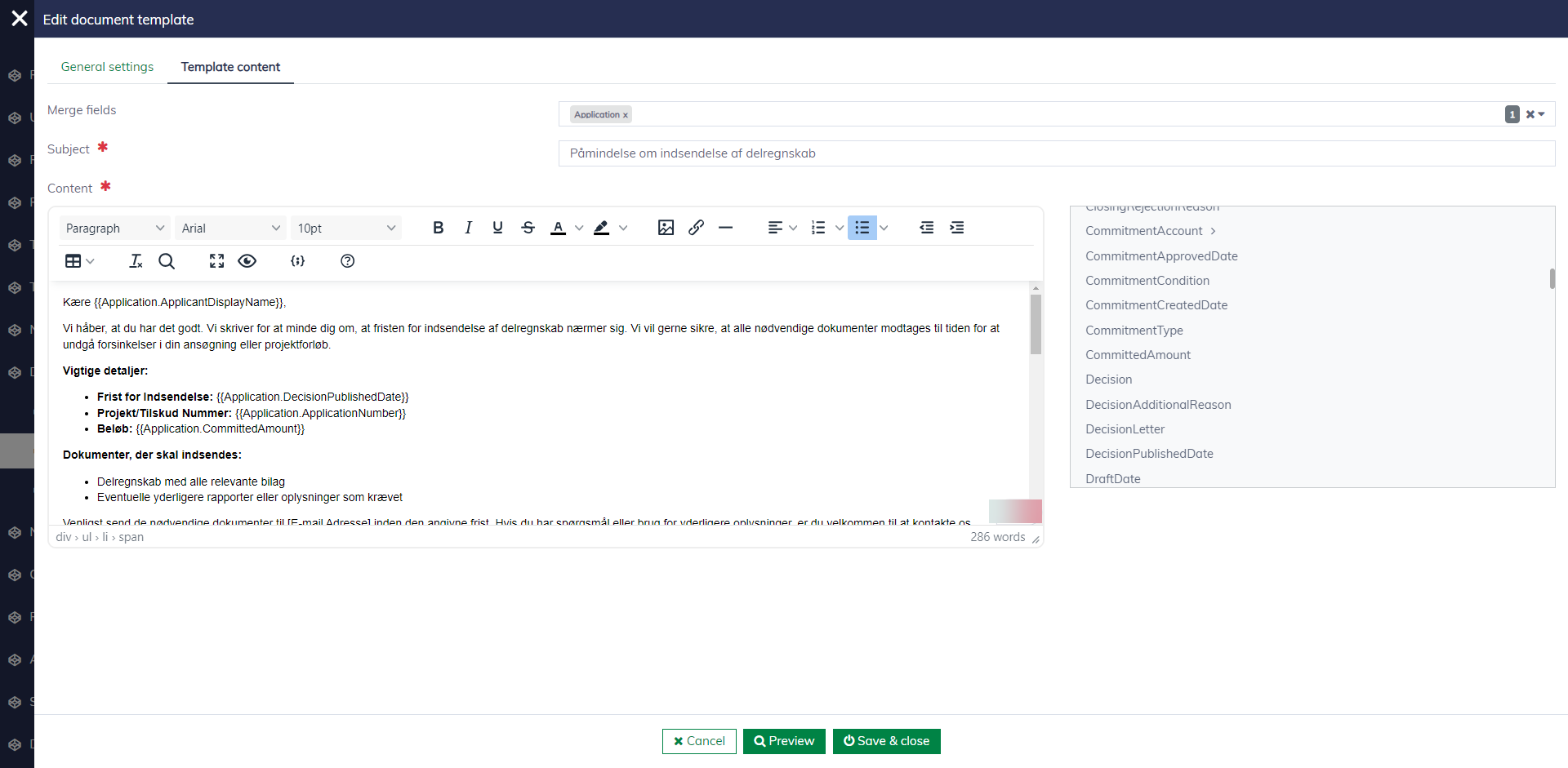The width and height of the screenshot is (1568, 768).
Task: Open editor help
Action: [347, 261]
